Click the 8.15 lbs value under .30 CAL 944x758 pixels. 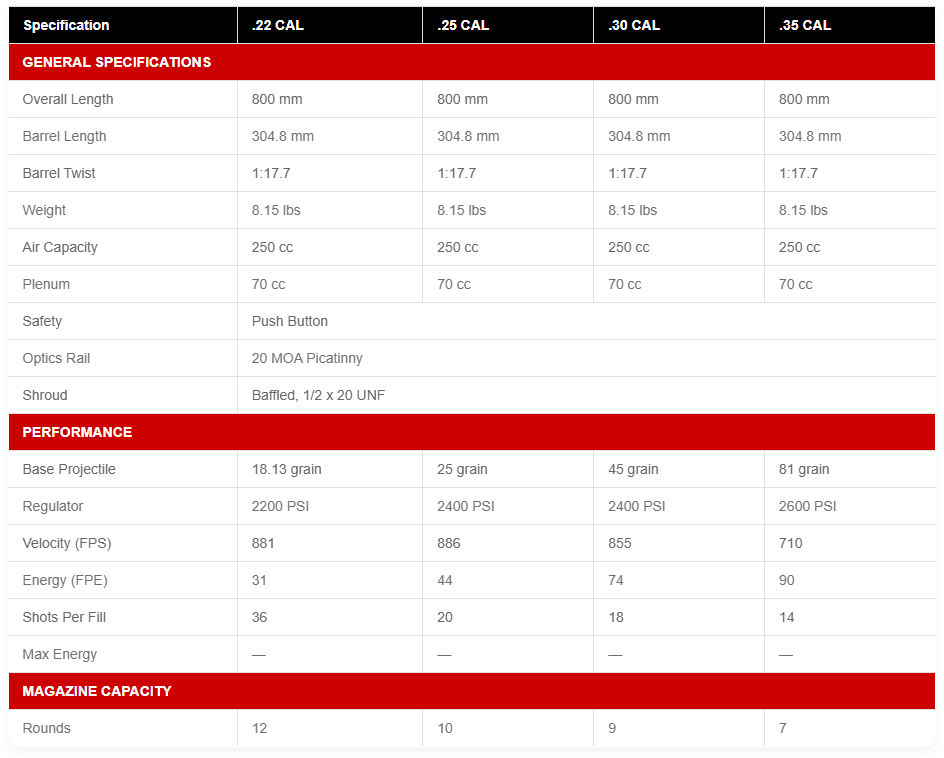[x=632, y=210]
